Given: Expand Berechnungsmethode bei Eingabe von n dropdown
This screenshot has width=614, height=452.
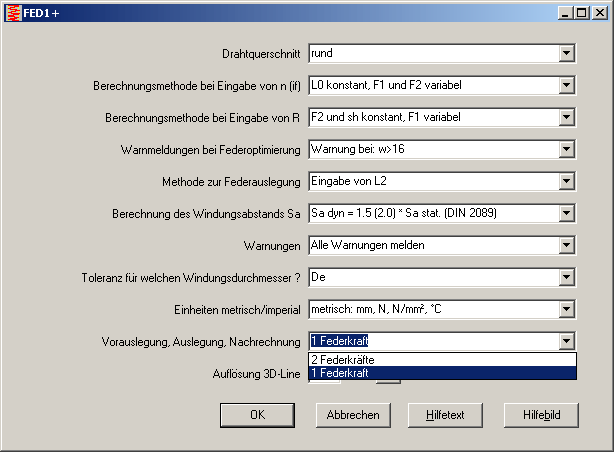Looking at the screenshot, I should (566, 86).
